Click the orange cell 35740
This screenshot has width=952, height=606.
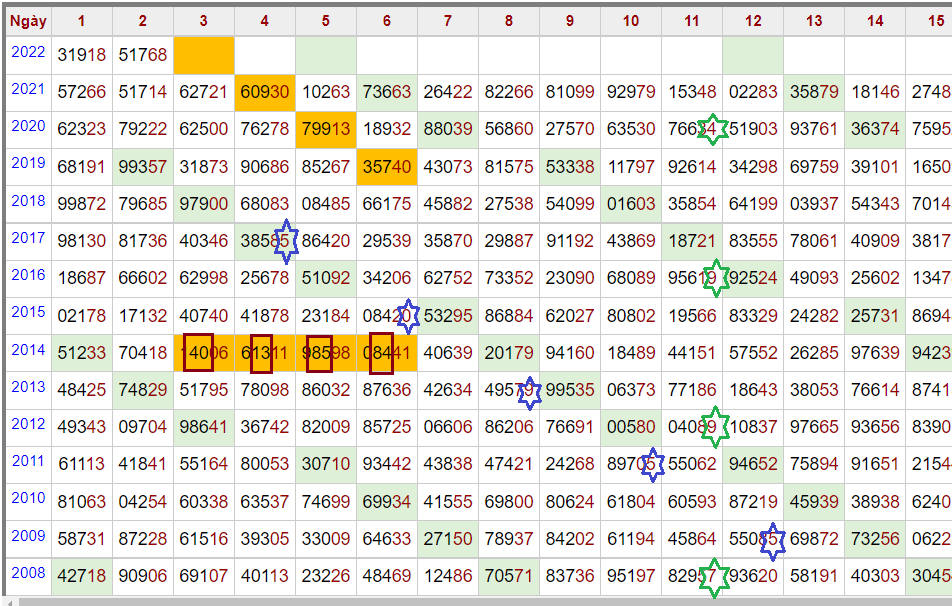click(x=387, y=166)
